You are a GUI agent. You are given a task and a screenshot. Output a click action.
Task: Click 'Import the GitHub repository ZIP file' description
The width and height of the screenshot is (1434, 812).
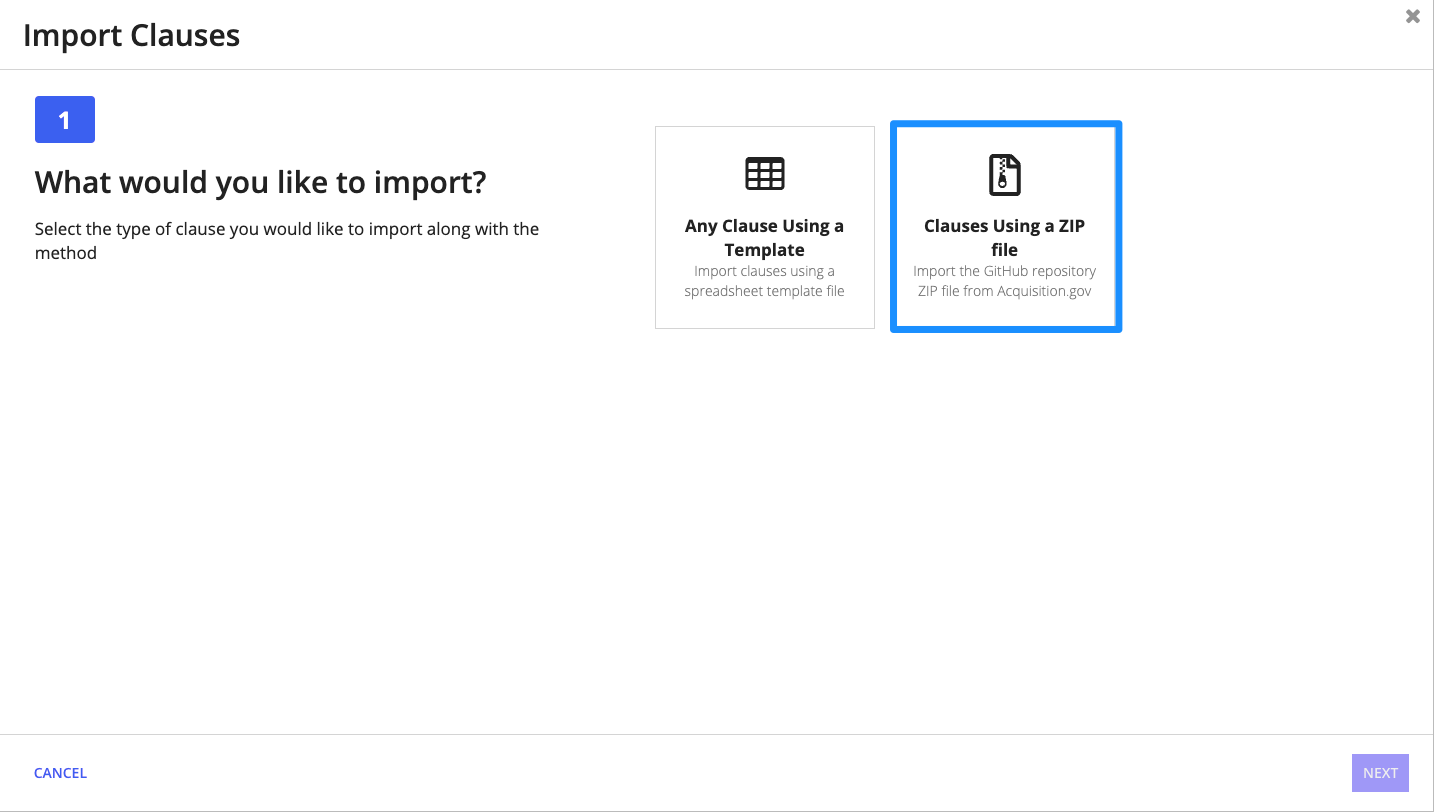1005,281
